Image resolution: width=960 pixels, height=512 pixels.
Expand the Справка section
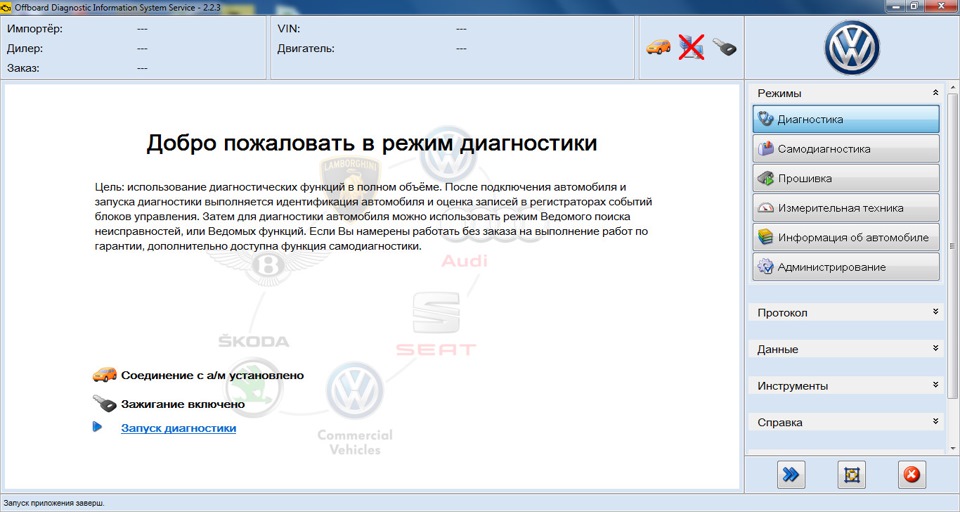846,422
